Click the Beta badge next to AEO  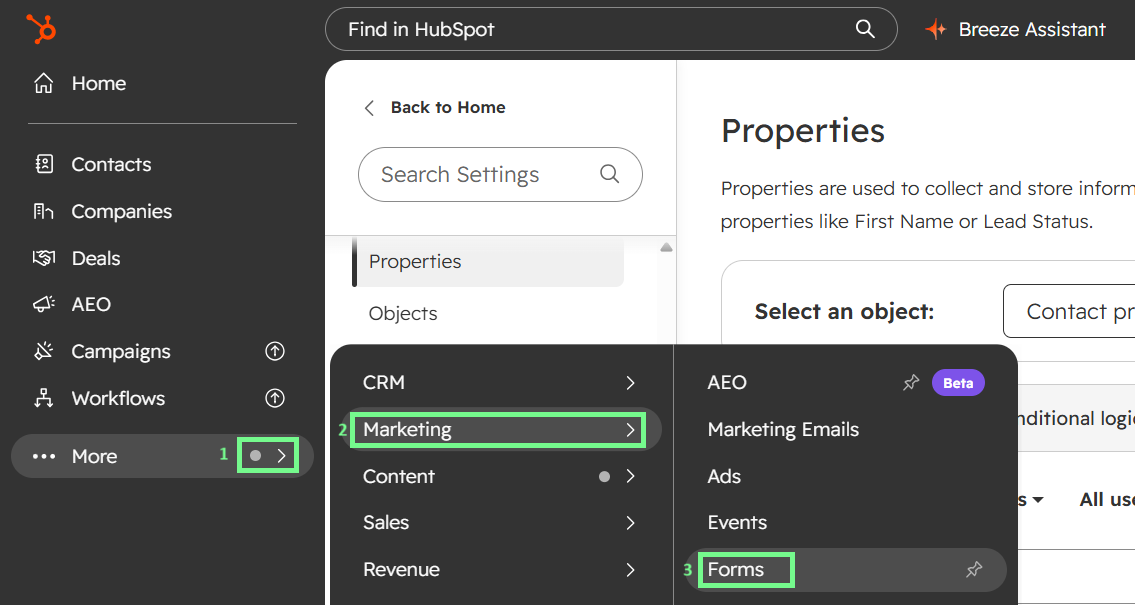958,383
